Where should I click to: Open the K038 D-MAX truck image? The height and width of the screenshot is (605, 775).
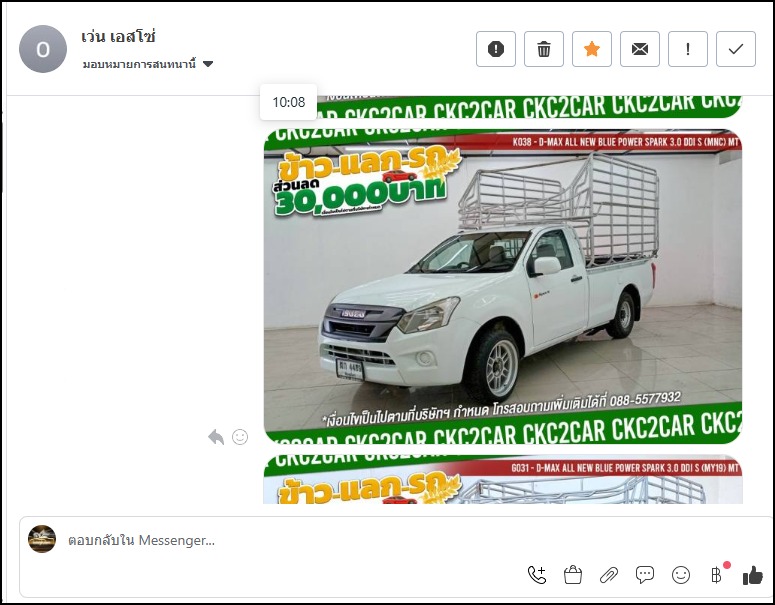pyautogui.click(x=503, y=286)
